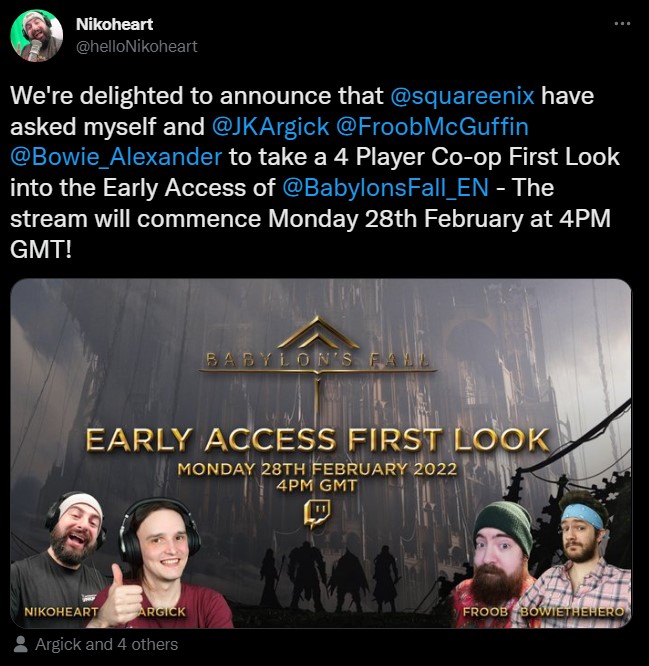Click the NIKOHEART name label in image
Image resolution: width=649 pixels, height=666 pixels.
(61, 612)
